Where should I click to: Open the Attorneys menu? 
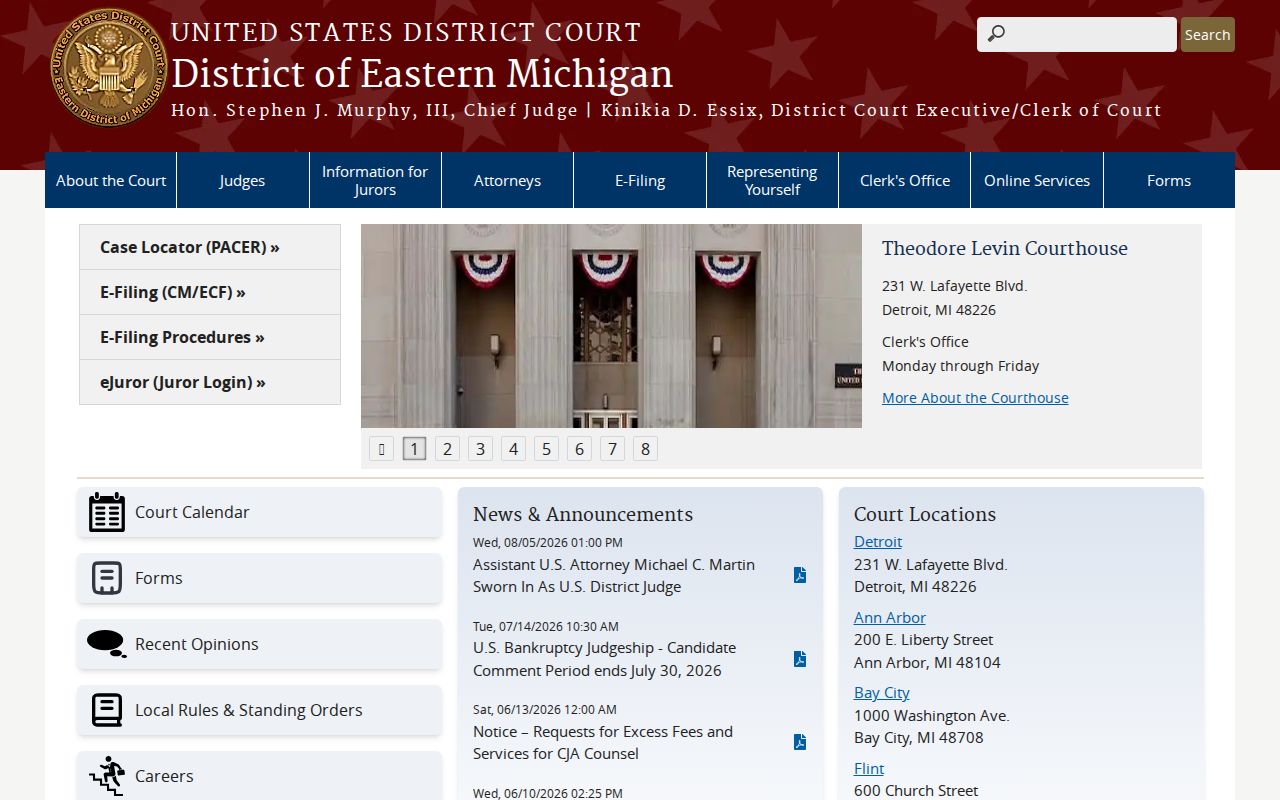click(x=507, y=180)
